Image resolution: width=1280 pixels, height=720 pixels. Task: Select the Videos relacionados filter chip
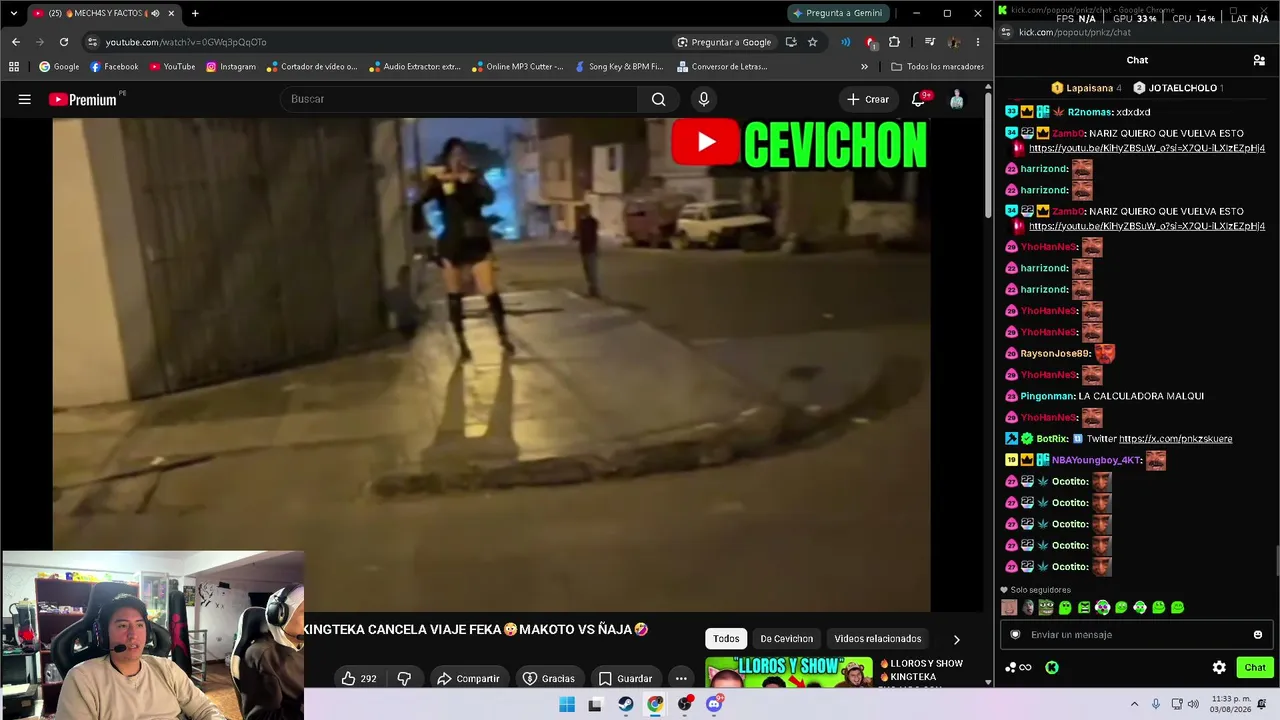(x=878, y=639)
